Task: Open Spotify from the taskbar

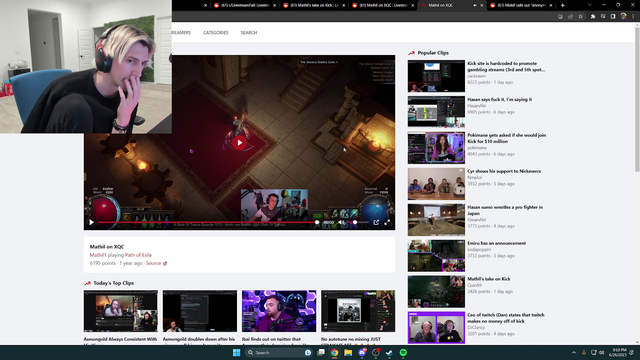Action: pos(403,353)
